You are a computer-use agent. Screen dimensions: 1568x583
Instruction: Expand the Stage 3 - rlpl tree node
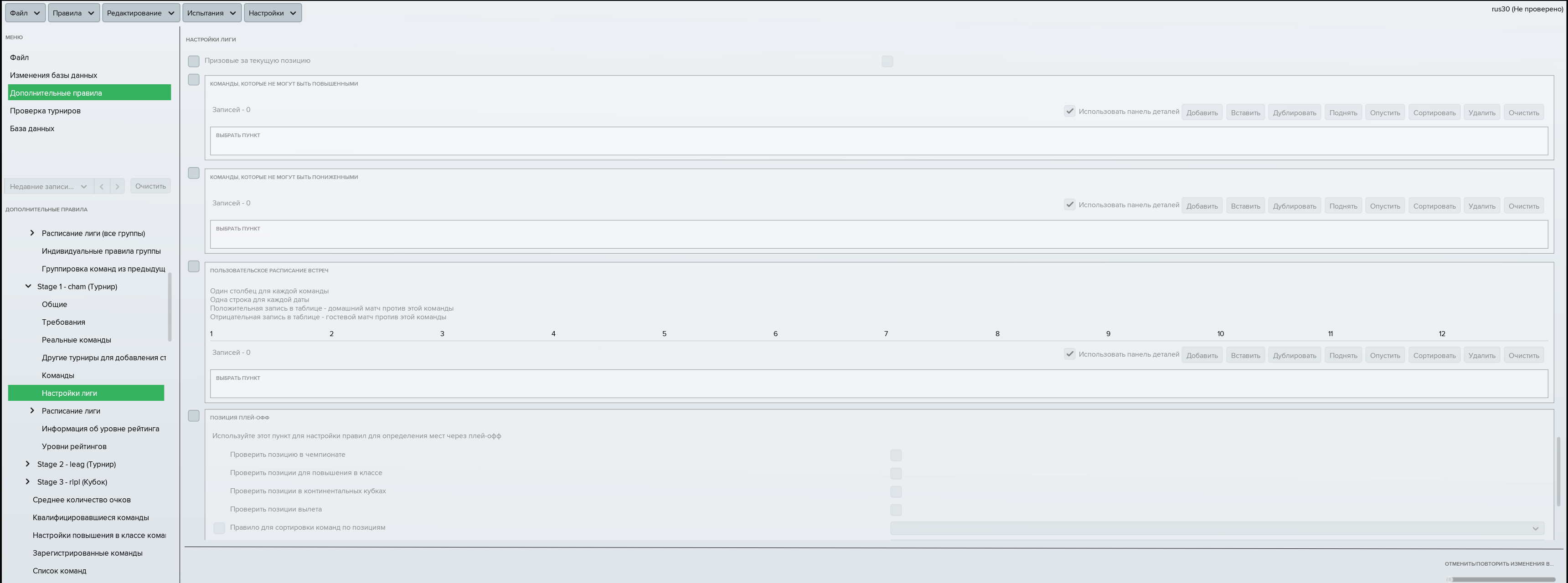[27, 481]
